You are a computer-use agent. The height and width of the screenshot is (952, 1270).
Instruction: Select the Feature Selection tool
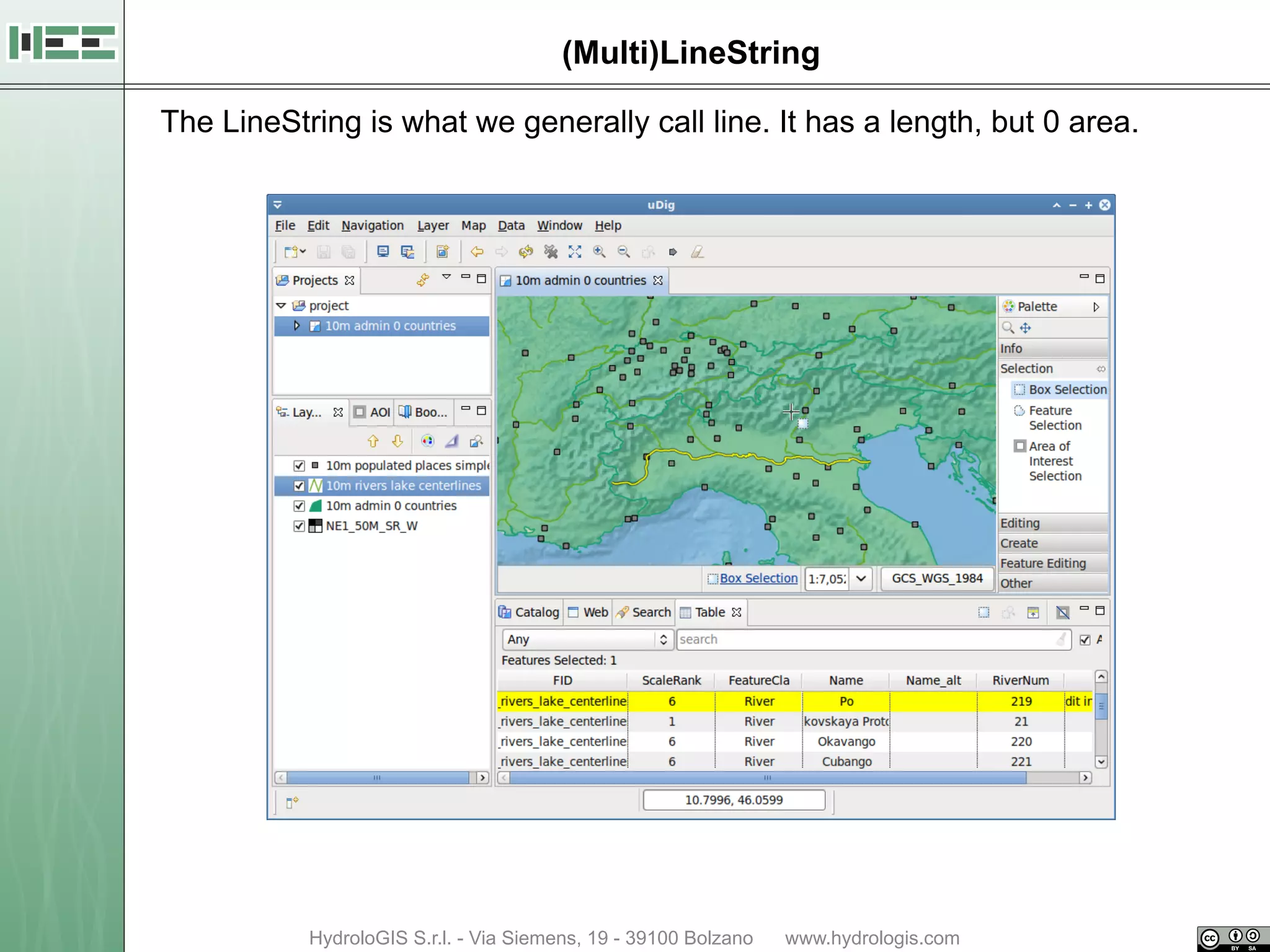[1048, 418]
